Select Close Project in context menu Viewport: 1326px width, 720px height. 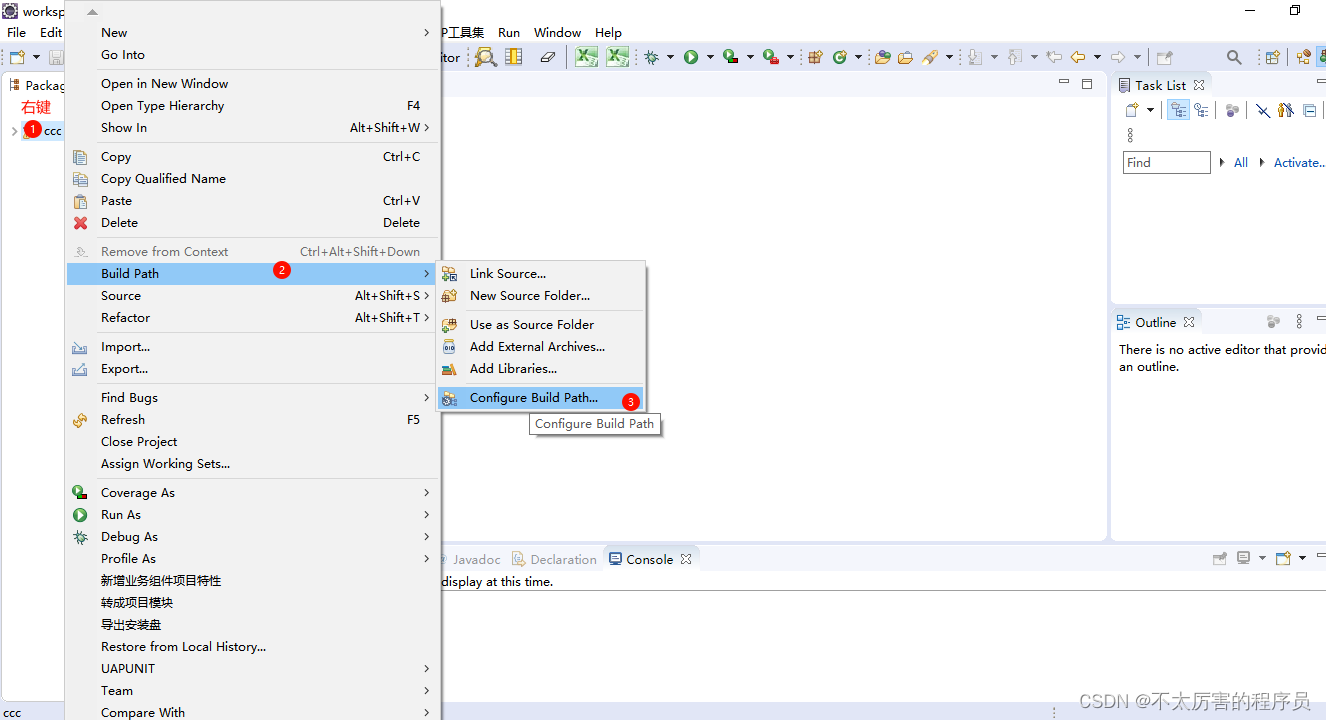(x=251, y=442)
